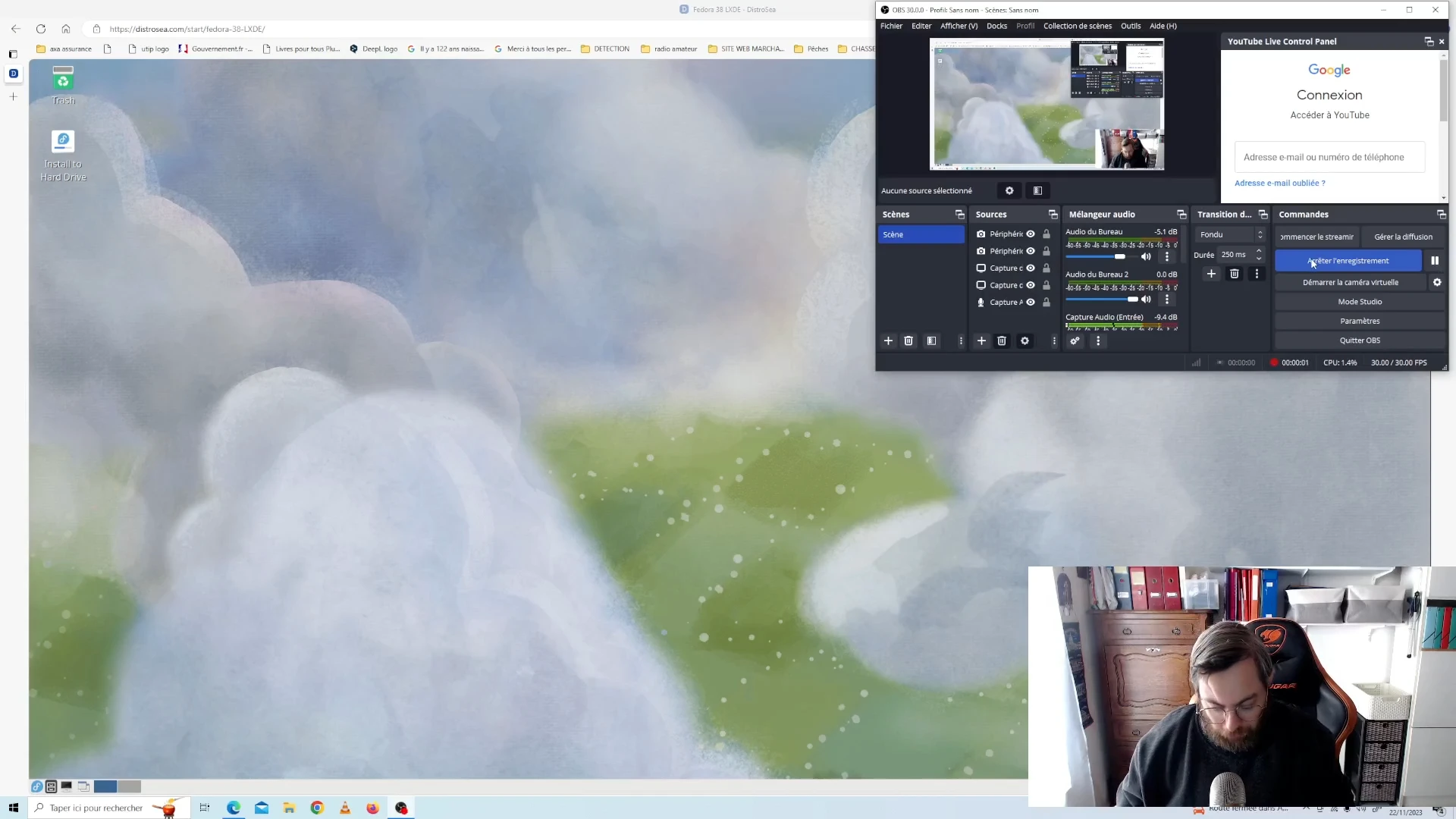
Task: Hide second Capture display source eye
Action: pyautogui.click(x=1031, y=285)
